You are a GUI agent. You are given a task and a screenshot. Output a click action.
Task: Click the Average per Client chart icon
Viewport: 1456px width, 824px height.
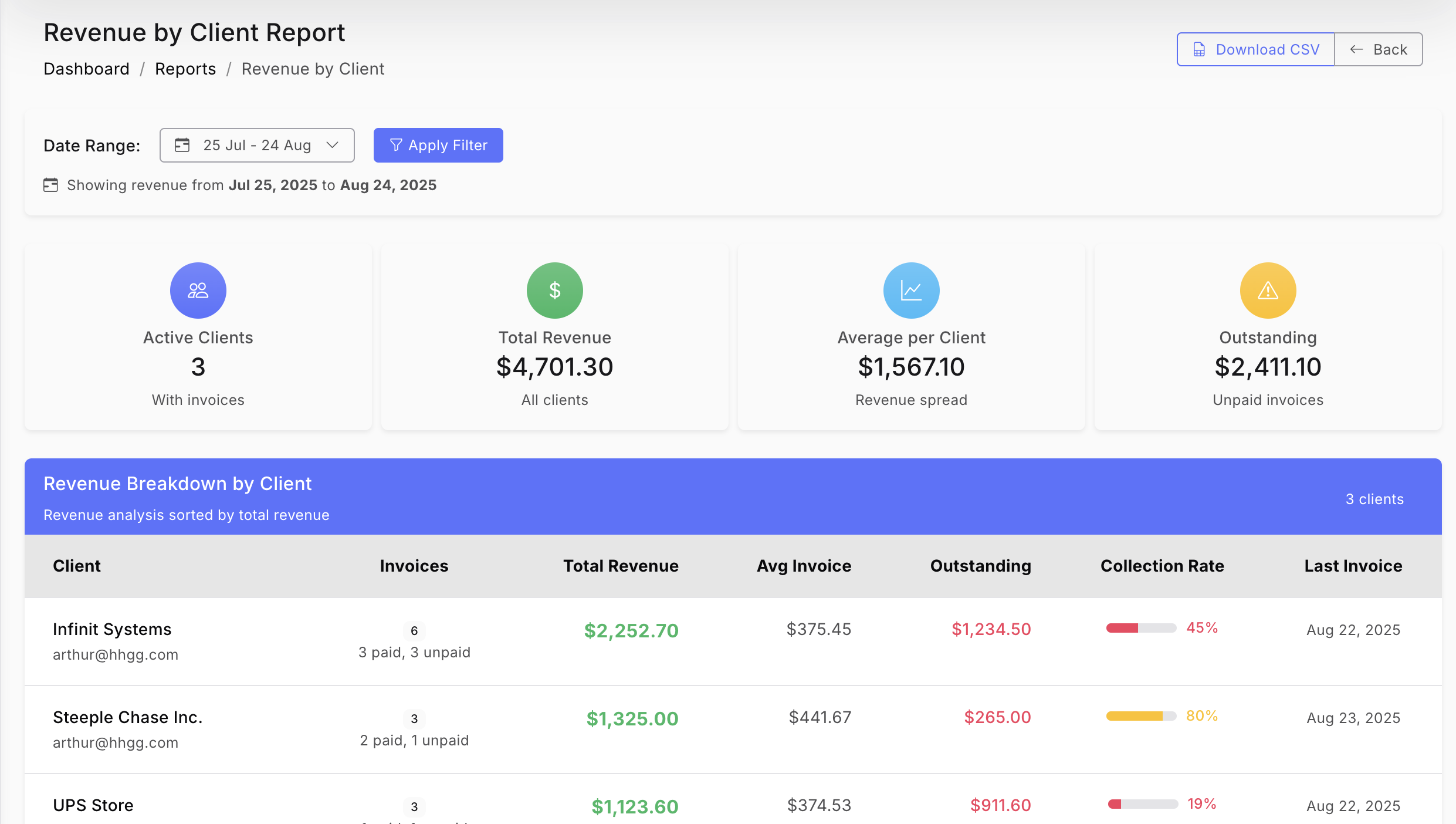911,291
